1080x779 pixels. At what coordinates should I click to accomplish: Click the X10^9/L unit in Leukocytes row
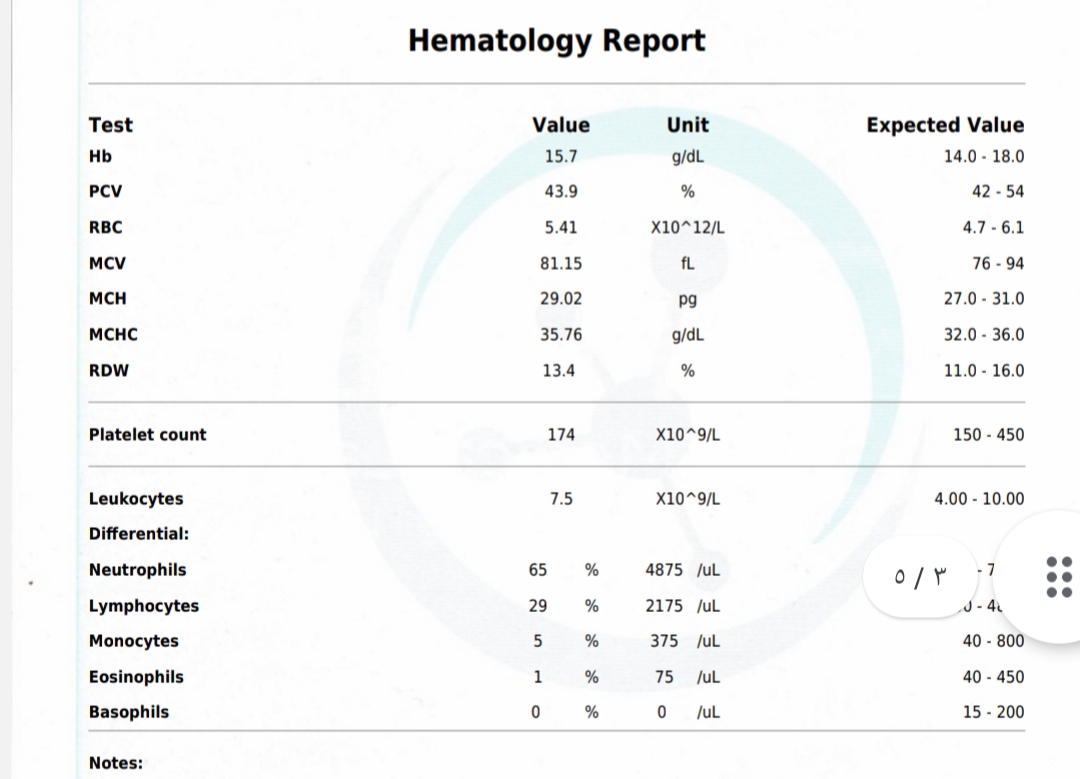pyautogui.click(x=687, y=499)
